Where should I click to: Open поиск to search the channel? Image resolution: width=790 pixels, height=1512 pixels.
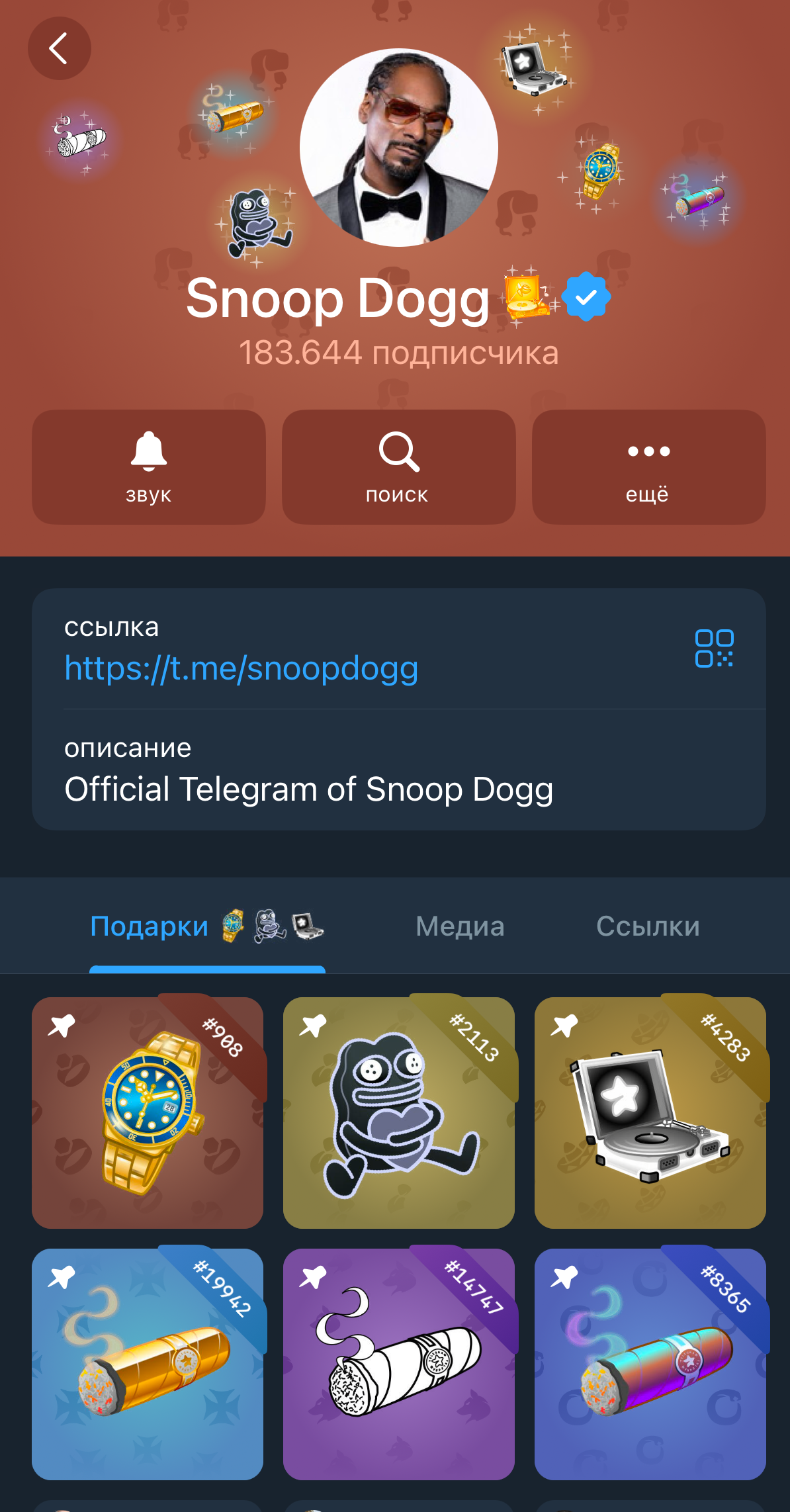[x=399, y=467]
